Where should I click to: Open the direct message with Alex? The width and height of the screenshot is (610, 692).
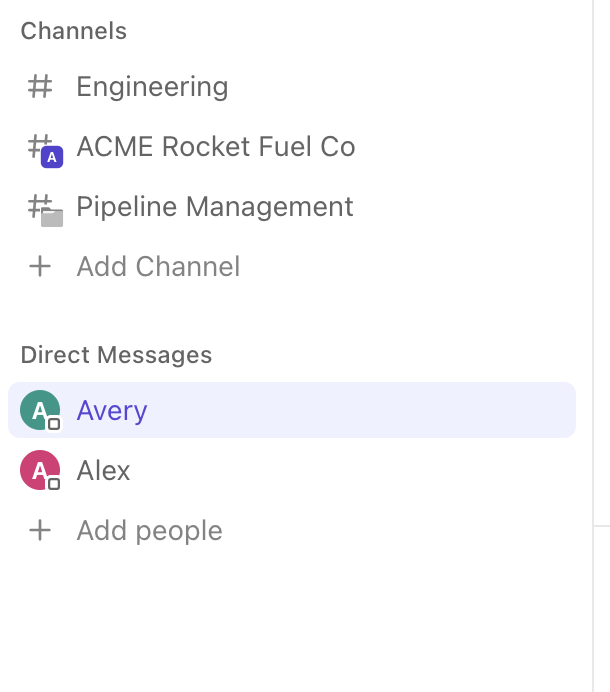coord(104,470)
